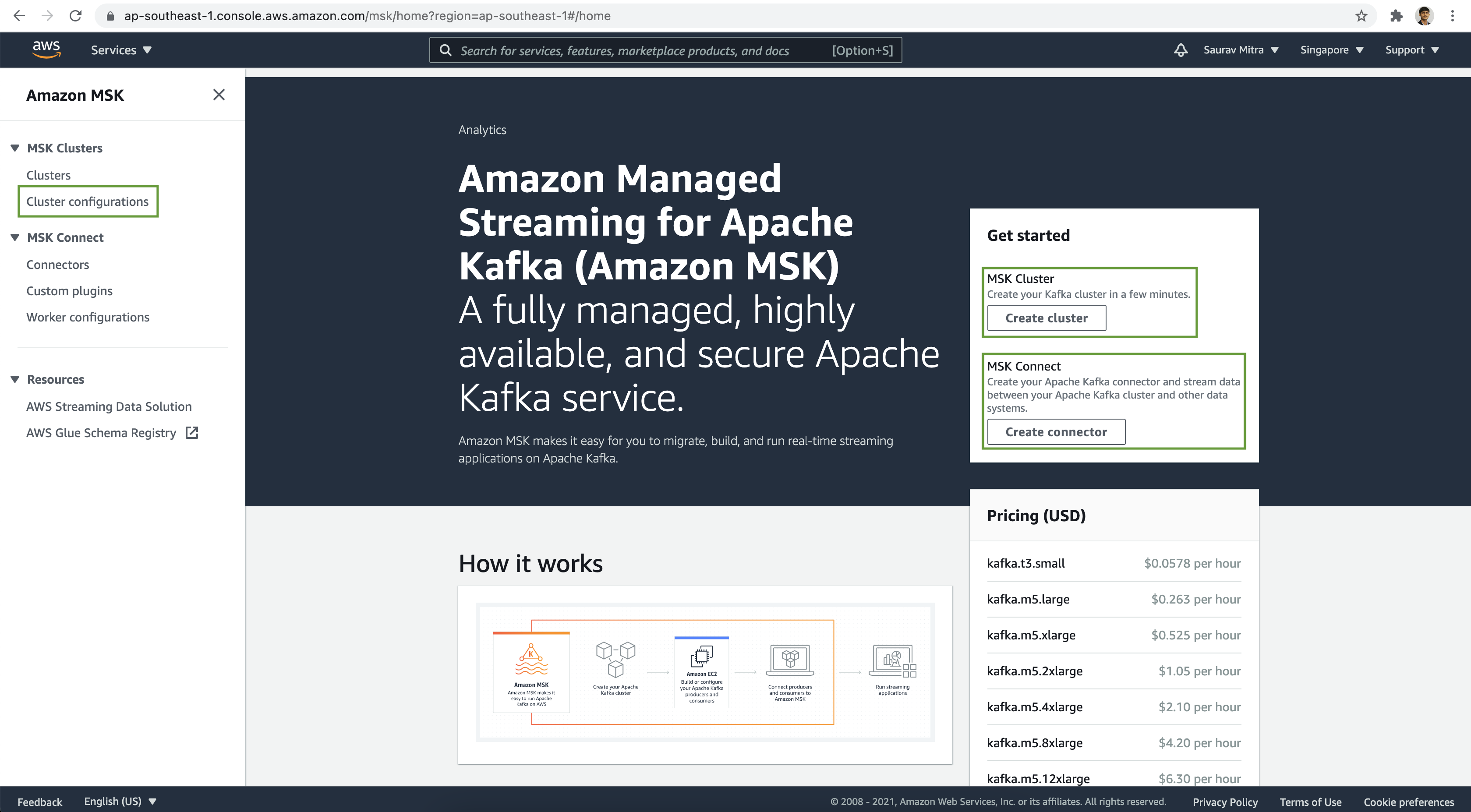Open Clusters in the sidebar
This screenshot has width=1471, height=812.
49,175
